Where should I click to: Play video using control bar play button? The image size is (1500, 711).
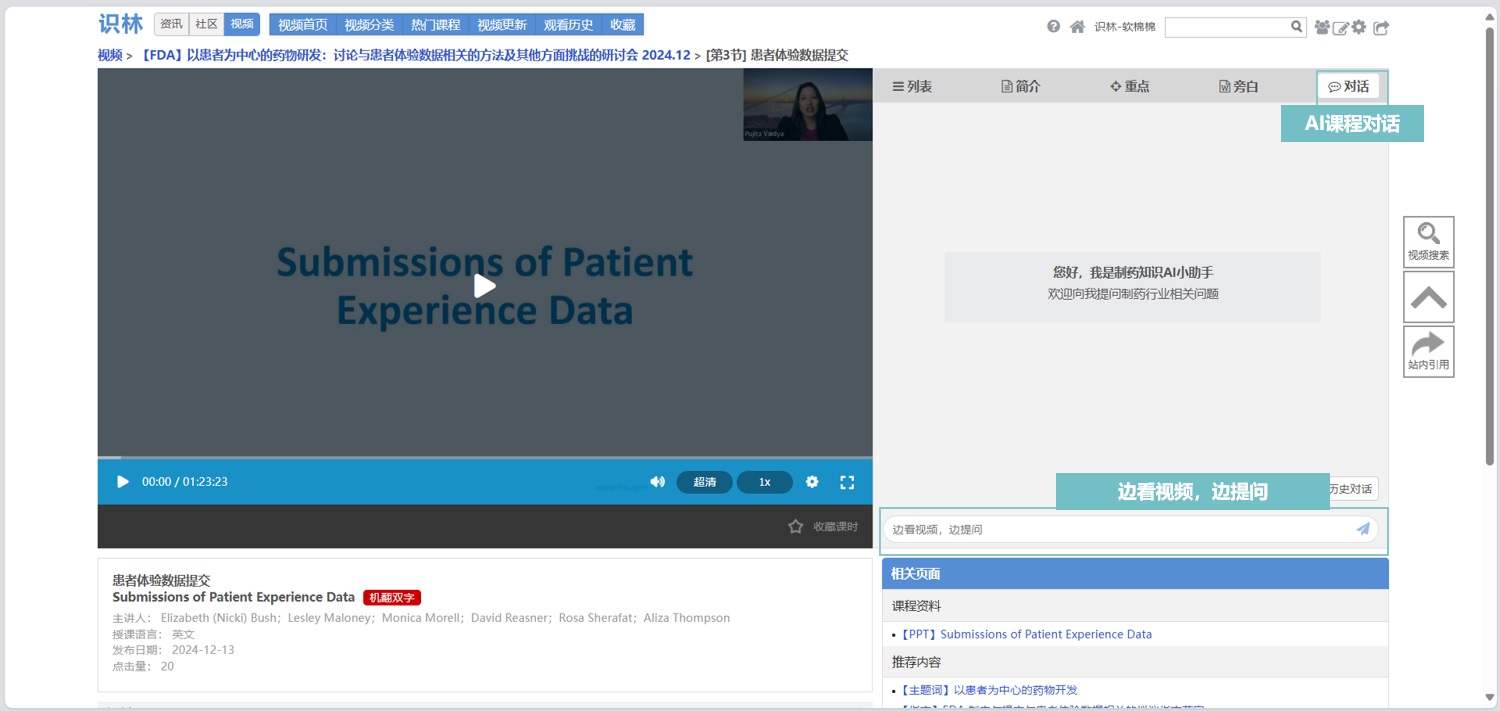coord(123,482)
